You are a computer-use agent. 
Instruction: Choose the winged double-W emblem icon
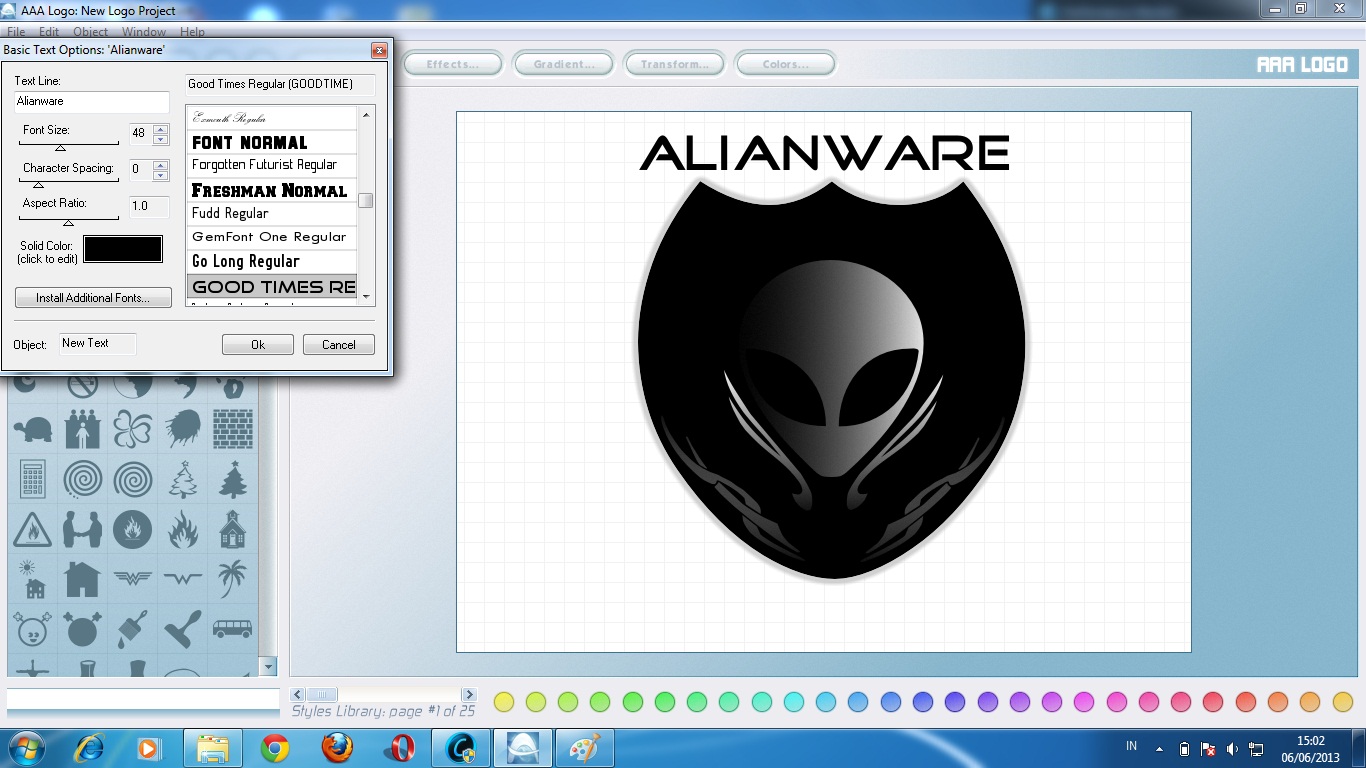coord(132,579)
